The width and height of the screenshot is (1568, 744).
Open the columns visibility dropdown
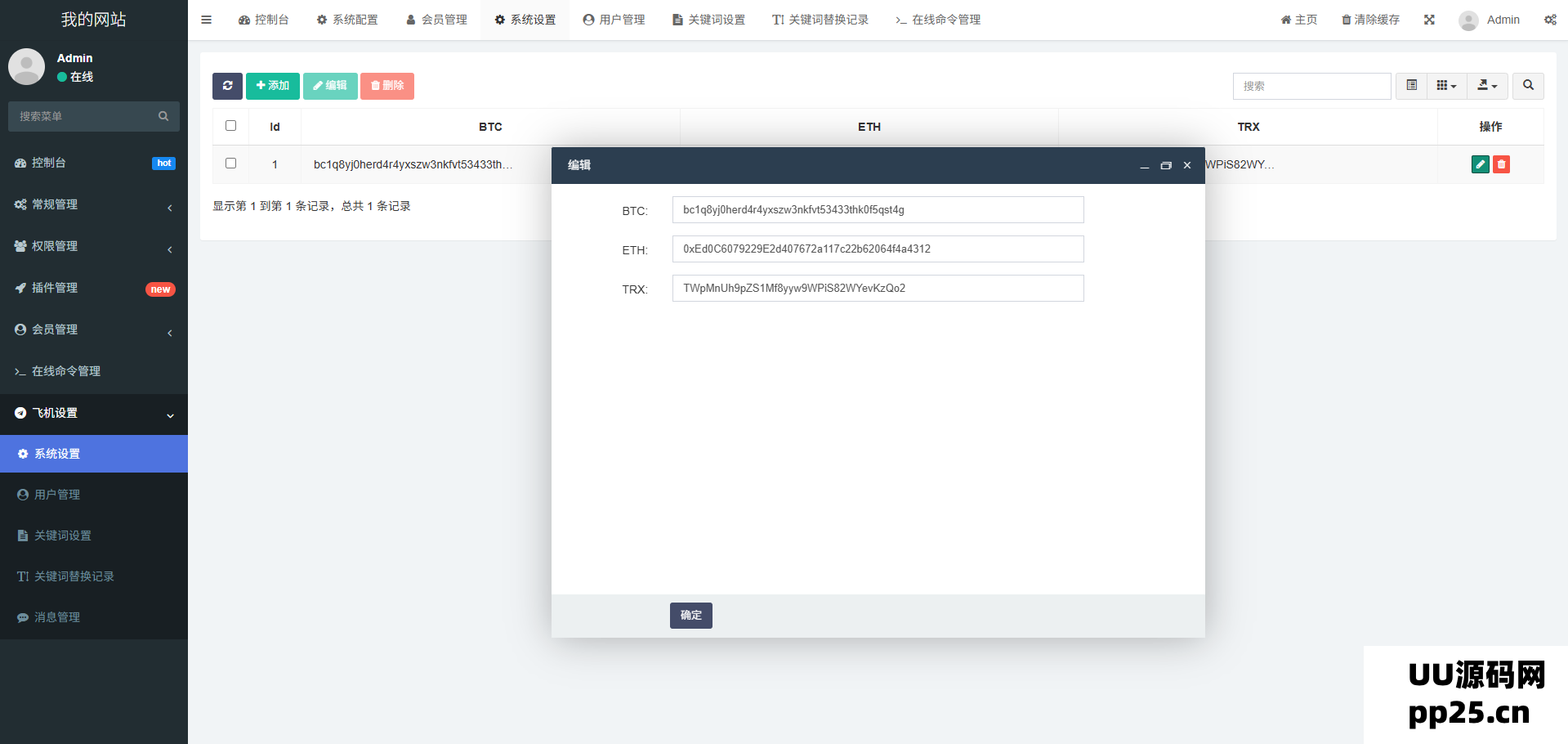pos(1446,86)
